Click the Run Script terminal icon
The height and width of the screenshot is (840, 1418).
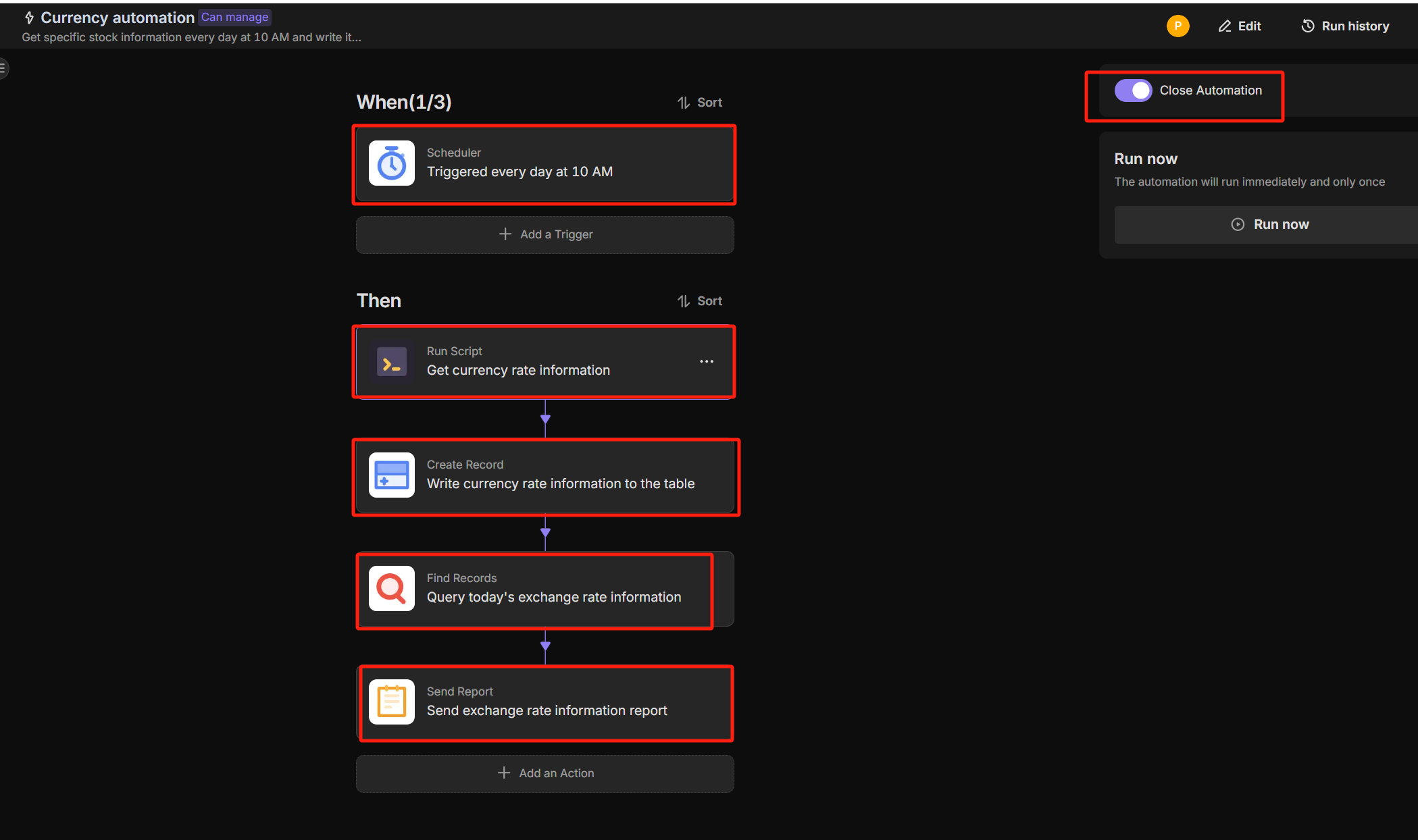pyautogui.click(x=392, y=361)
